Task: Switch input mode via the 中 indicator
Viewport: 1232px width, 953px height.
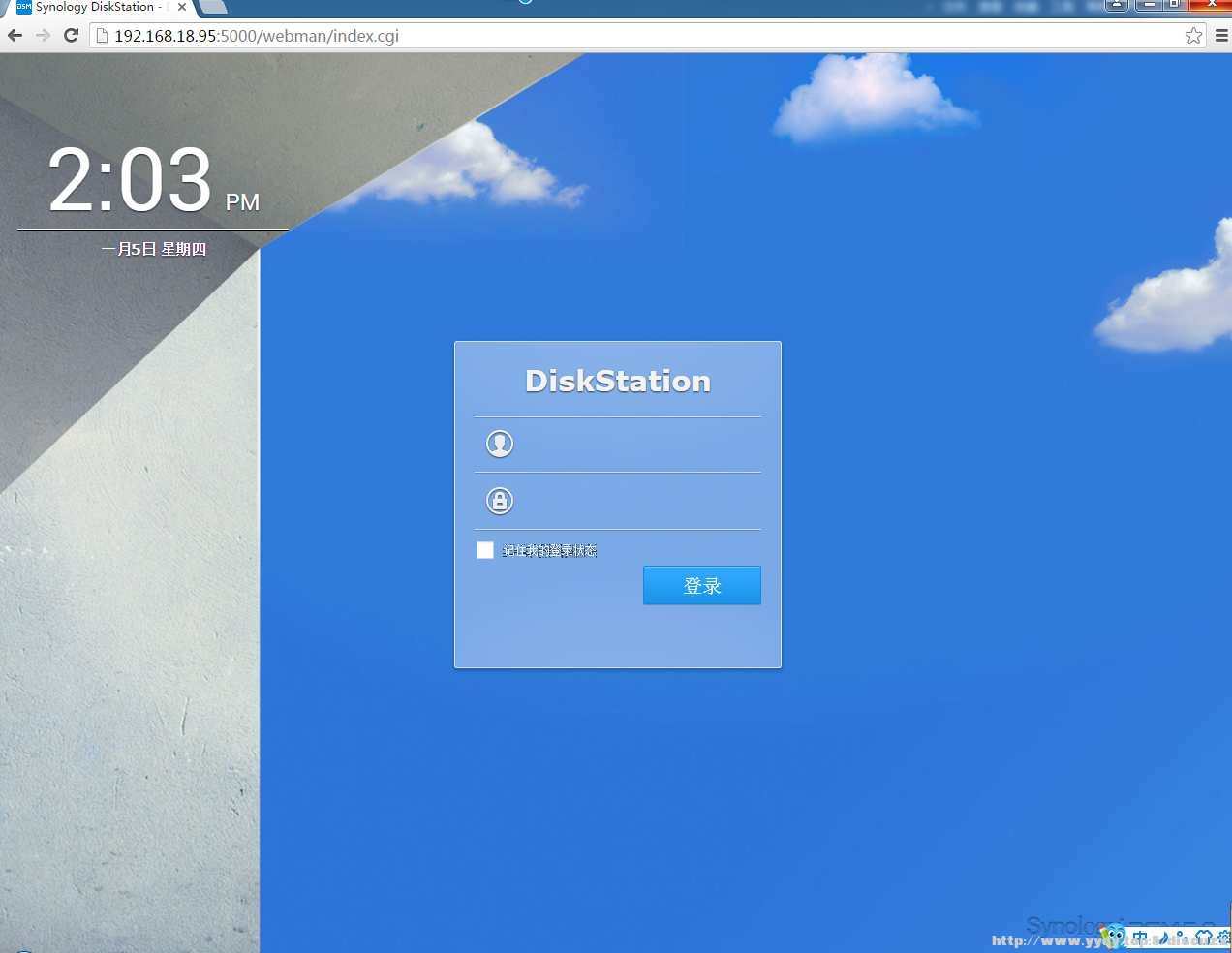Action: point(1140,938)
